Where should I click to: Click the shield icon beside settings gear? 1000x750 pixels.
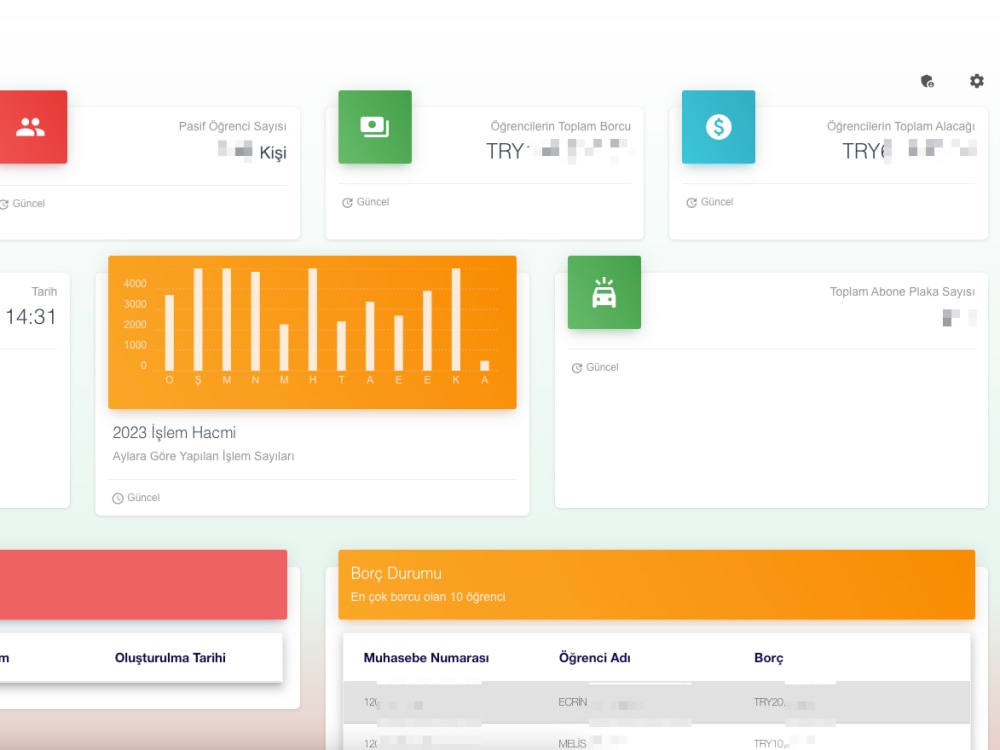pyautogui.click(x=927, y=81)
